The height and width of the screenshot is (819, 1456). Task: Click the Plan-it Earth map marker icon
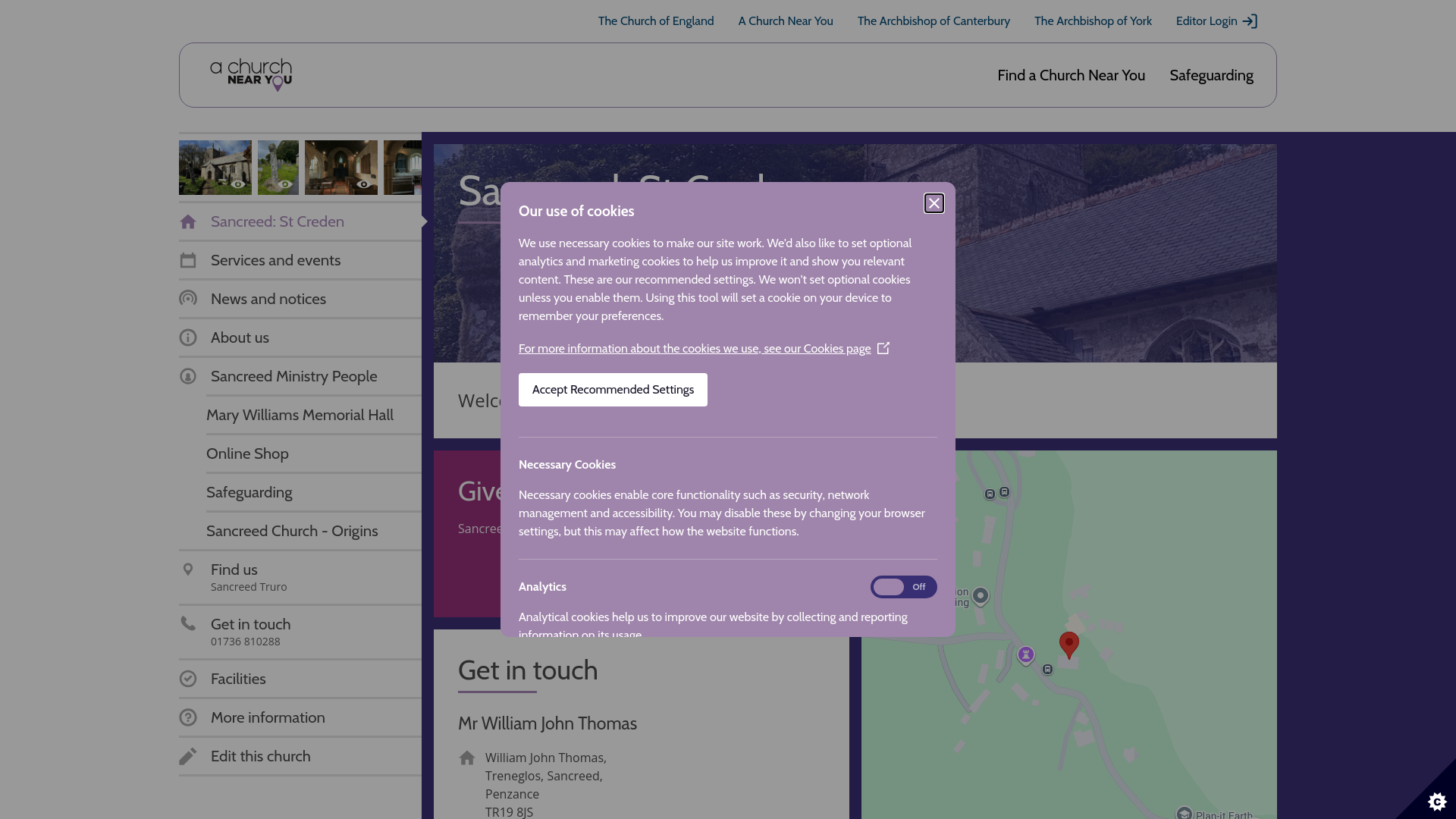[1185, 813]
